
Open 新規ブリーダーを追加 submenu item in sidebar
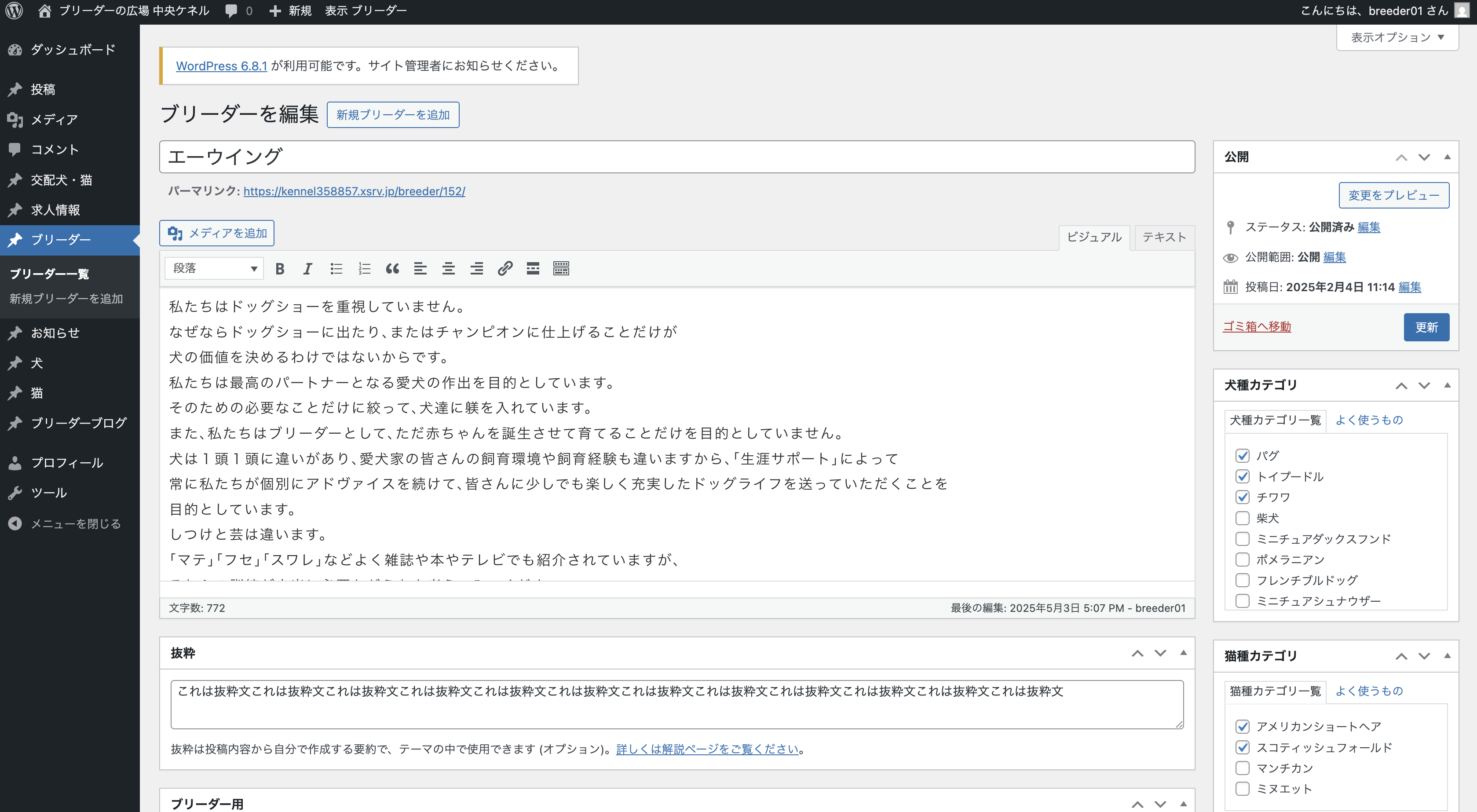pyautogui.click(x=66, y=299)
